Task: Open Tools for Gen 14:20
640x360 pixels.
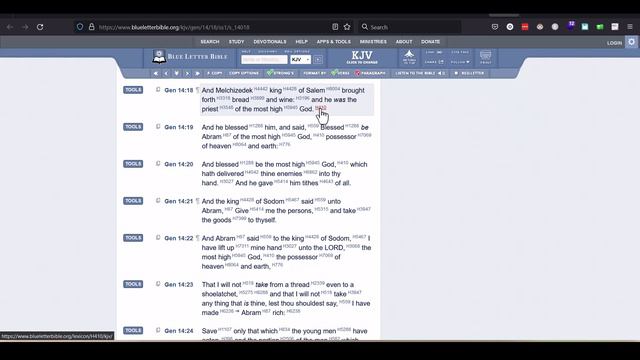Action: click(x=133, y=164)
